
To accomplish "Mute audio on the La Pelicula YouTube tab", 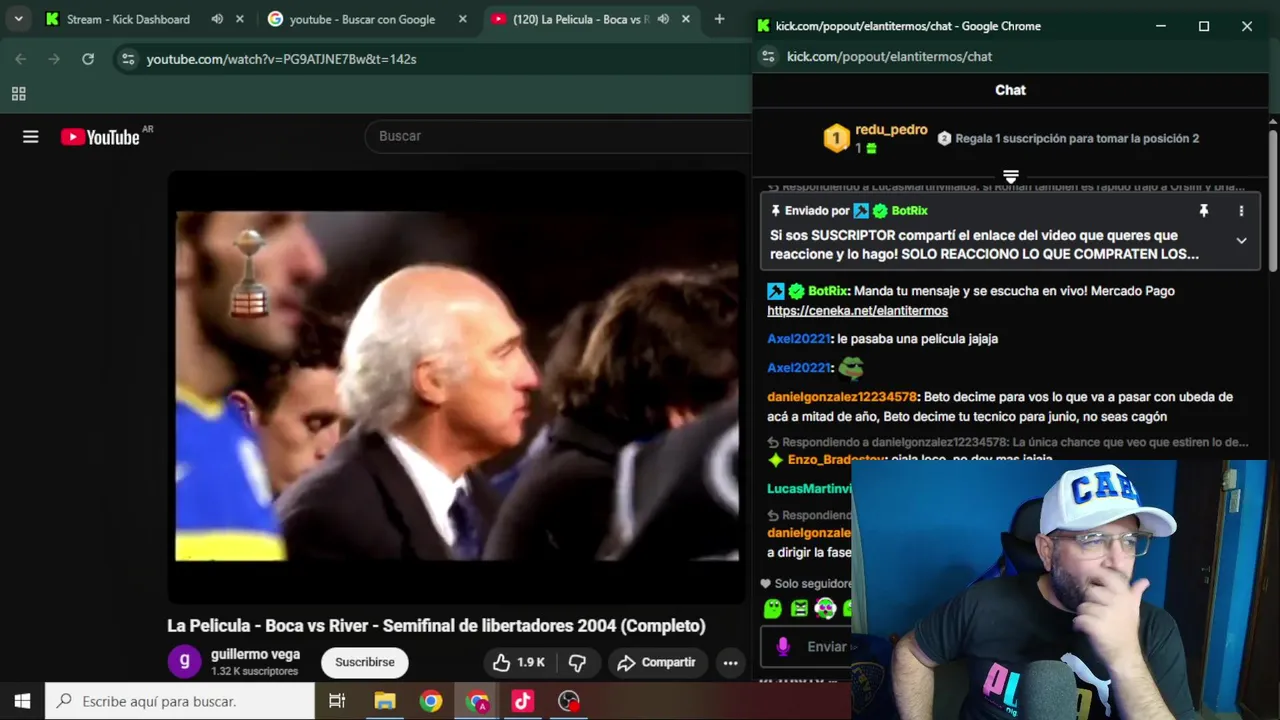I will coord(663,19).
